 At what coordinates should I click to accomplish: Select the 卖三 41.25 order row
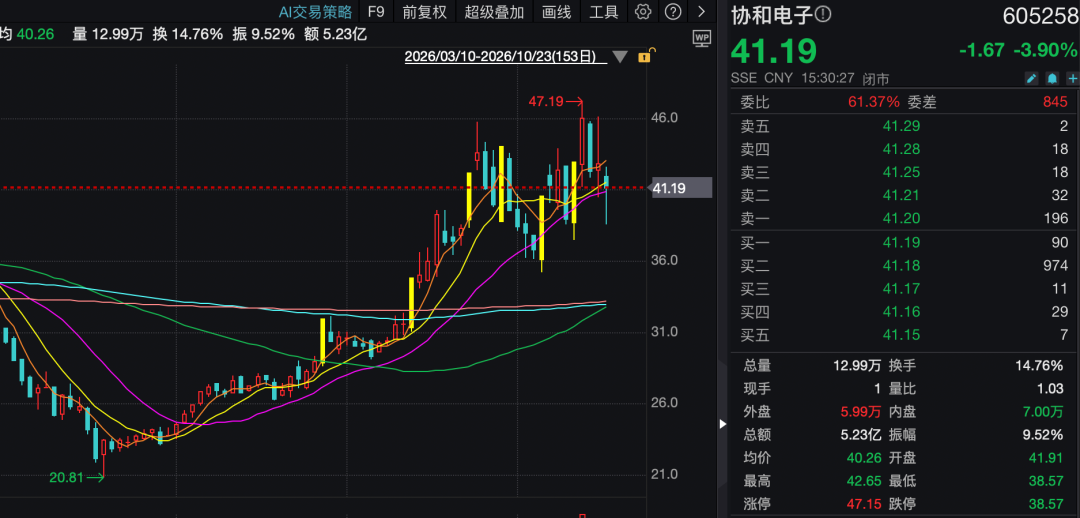click(x=904, y=173)
